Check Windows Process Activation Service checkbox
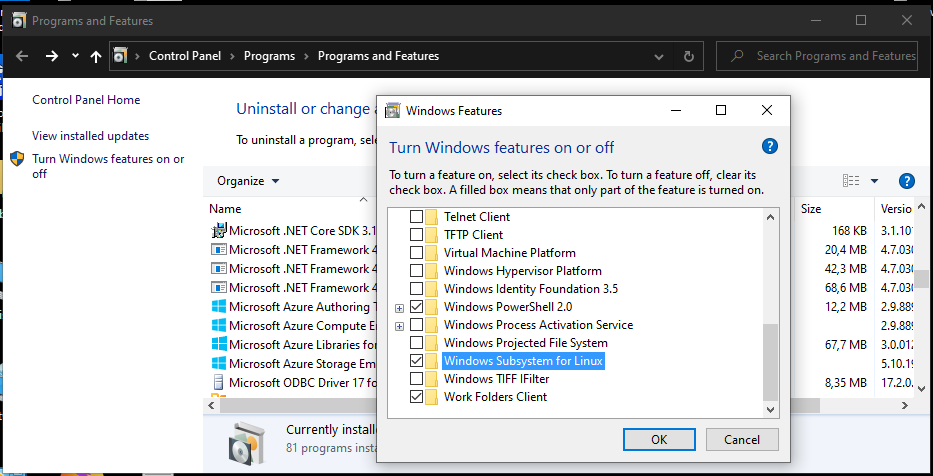Viewport: 933px width, 476px height. 417,325
